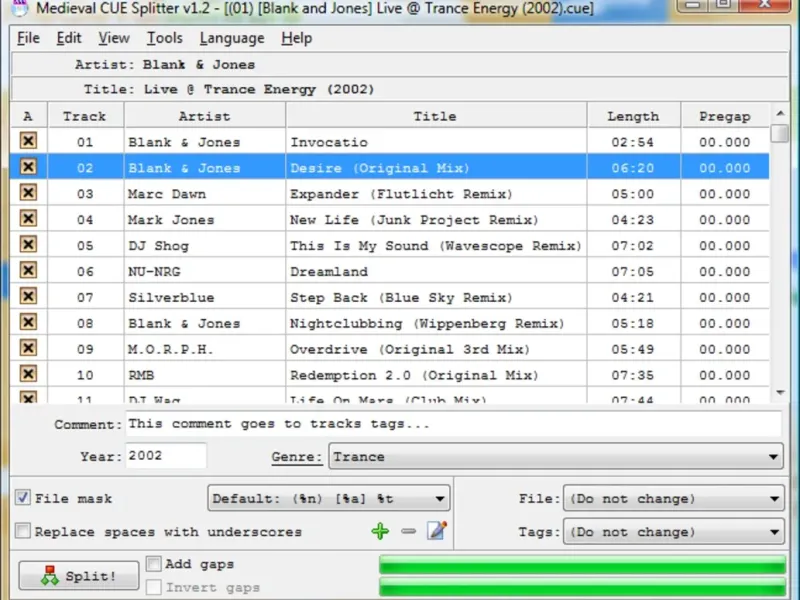Select the Desire (Original Mix) title cell
The width and height of the screenshot is (800, 600).
click(x=436, y=168)
